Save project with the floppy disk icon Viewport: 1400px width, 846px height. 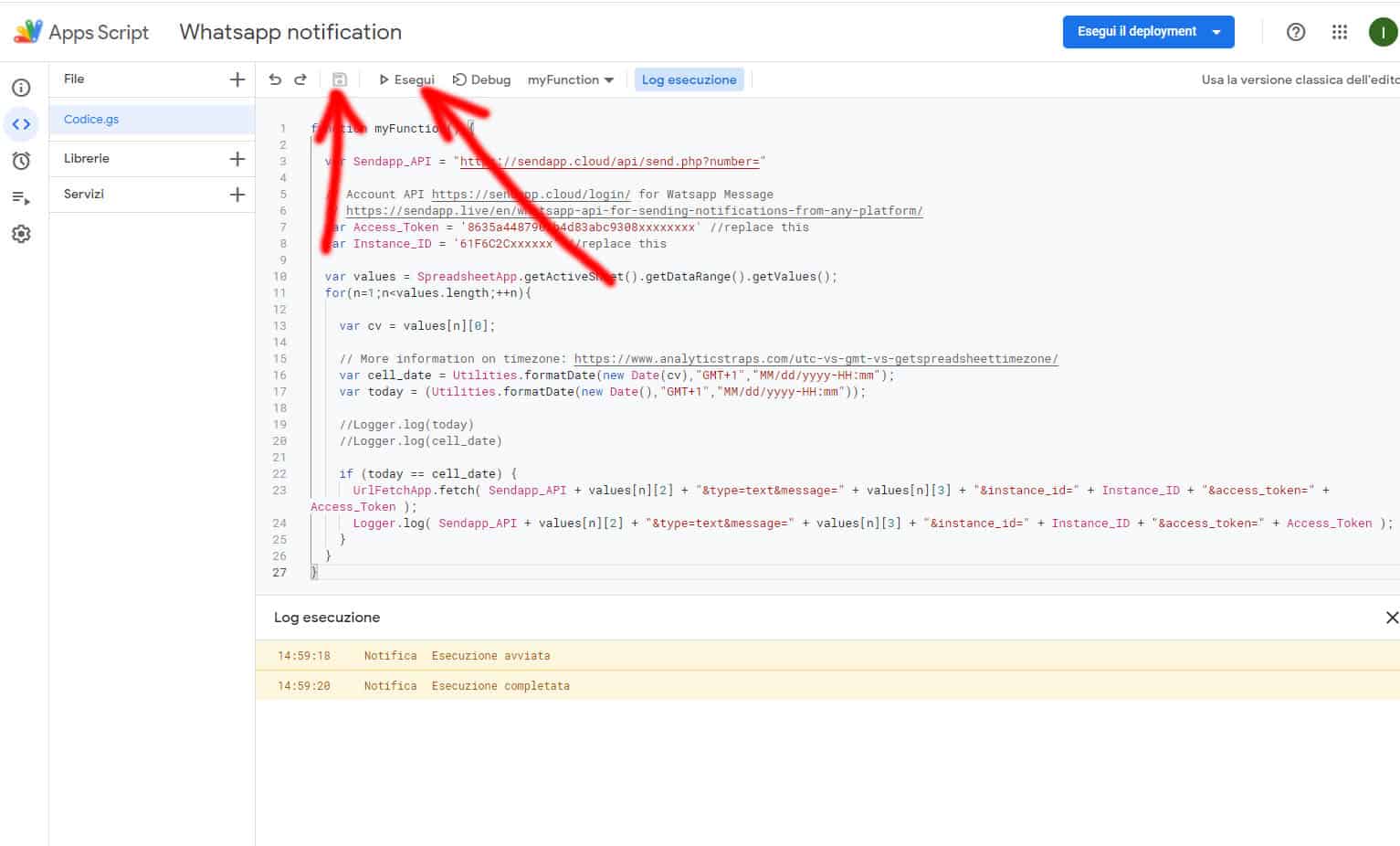(x=340, y=79)
